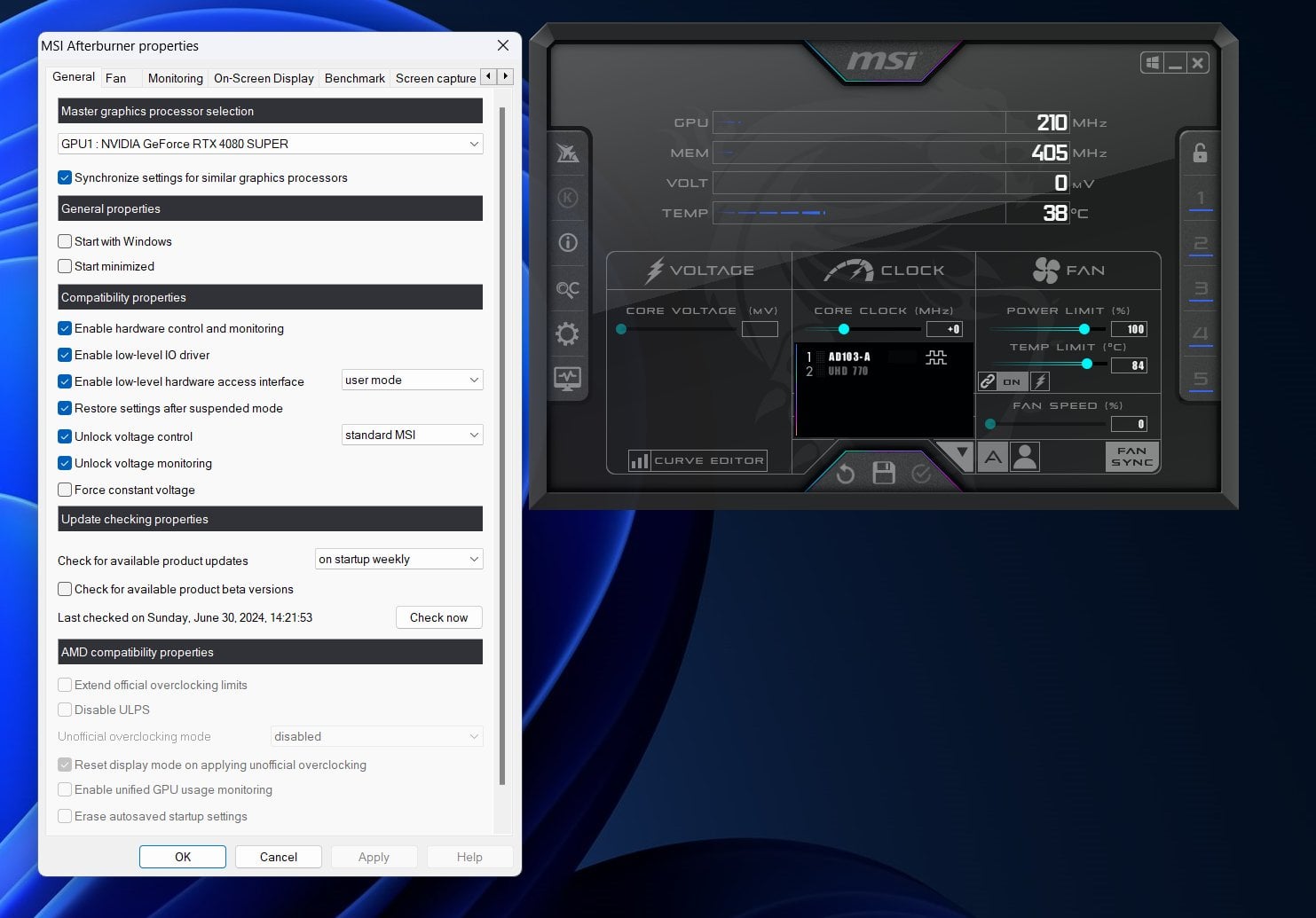Click the OK button
1316x918 pixels.
[x=183, y=857]
